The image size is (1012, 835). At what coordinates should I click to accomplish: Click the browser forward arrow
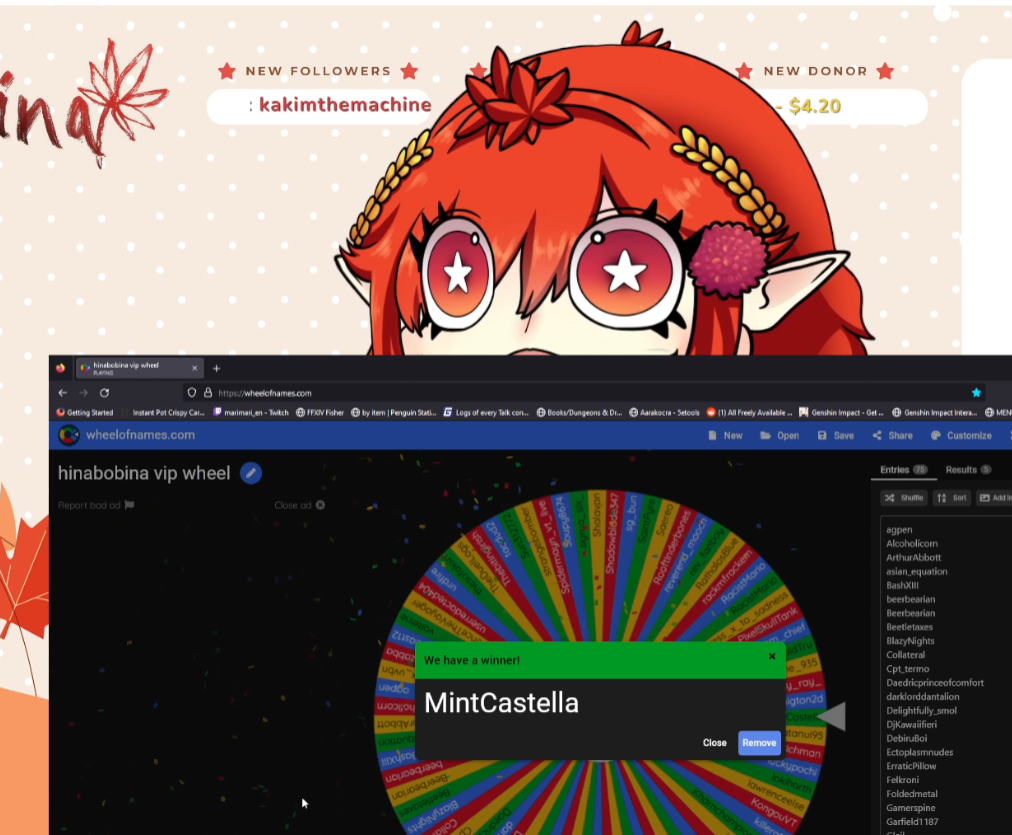tap(83, 392)
